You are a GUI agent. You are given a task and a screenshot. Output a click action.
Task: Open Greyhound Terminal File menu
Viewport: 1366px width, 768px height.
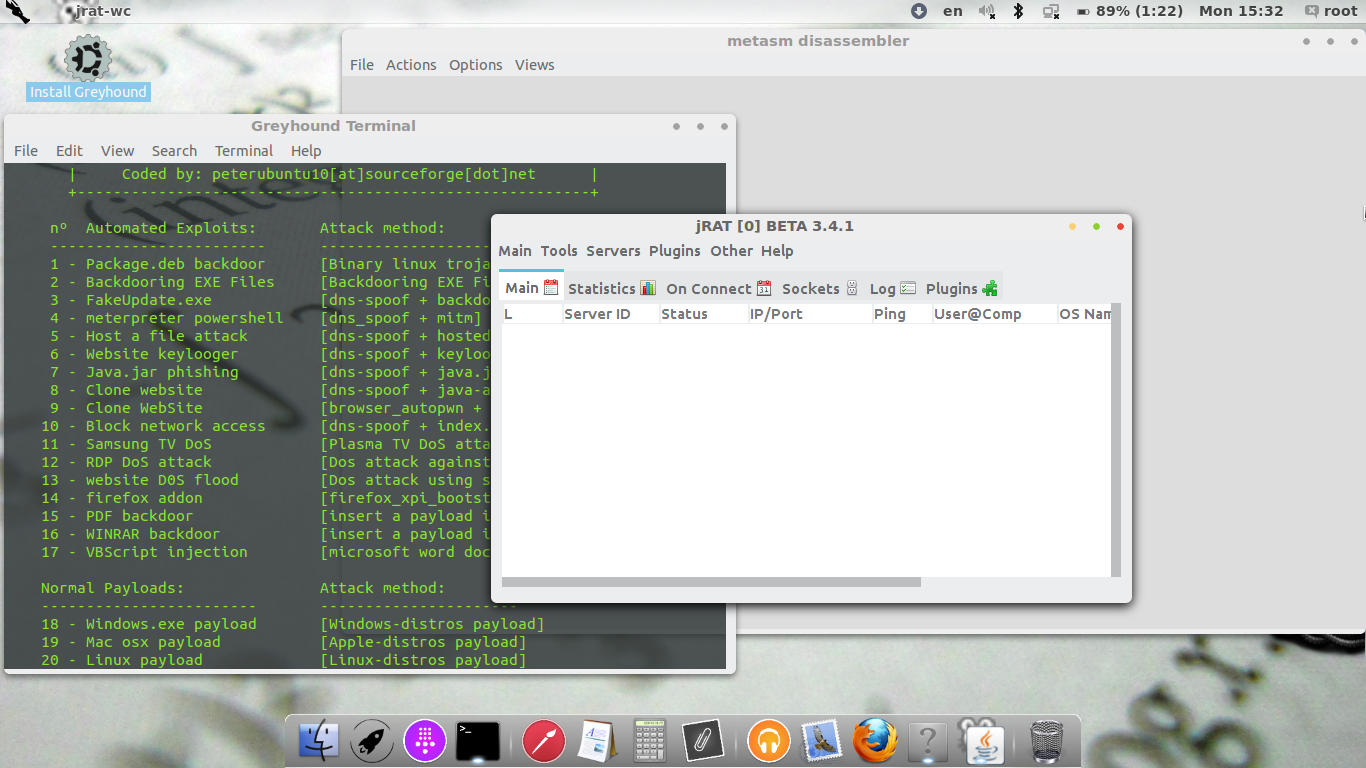coord(26,151)
